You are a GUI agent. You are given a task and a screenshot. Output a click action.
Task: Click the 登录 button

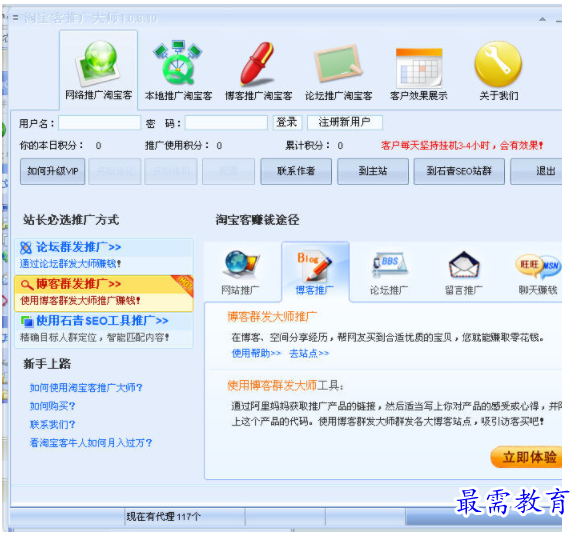287,122
